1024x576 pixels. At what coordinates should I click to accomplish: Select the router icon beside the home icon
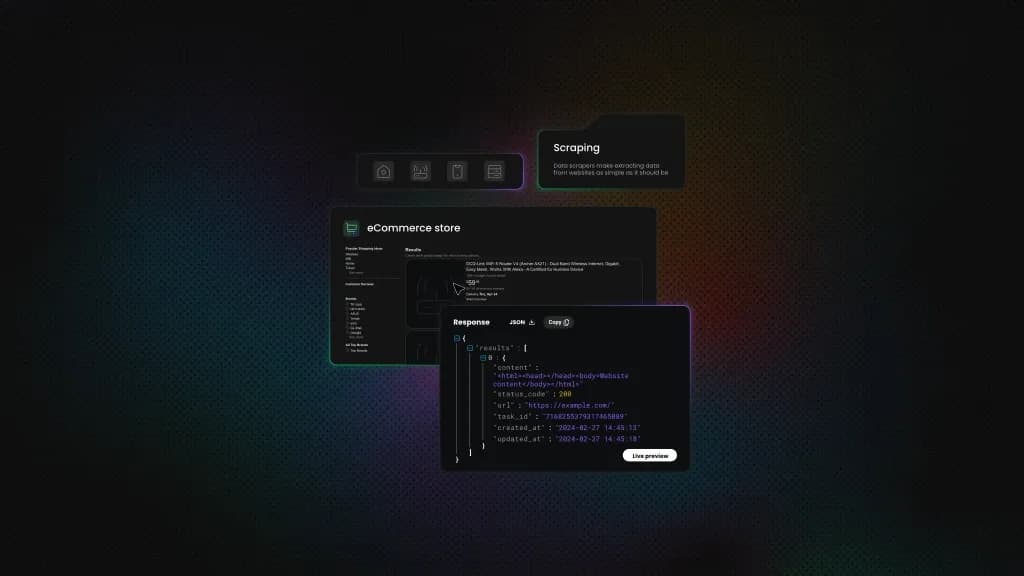[420, 171]
